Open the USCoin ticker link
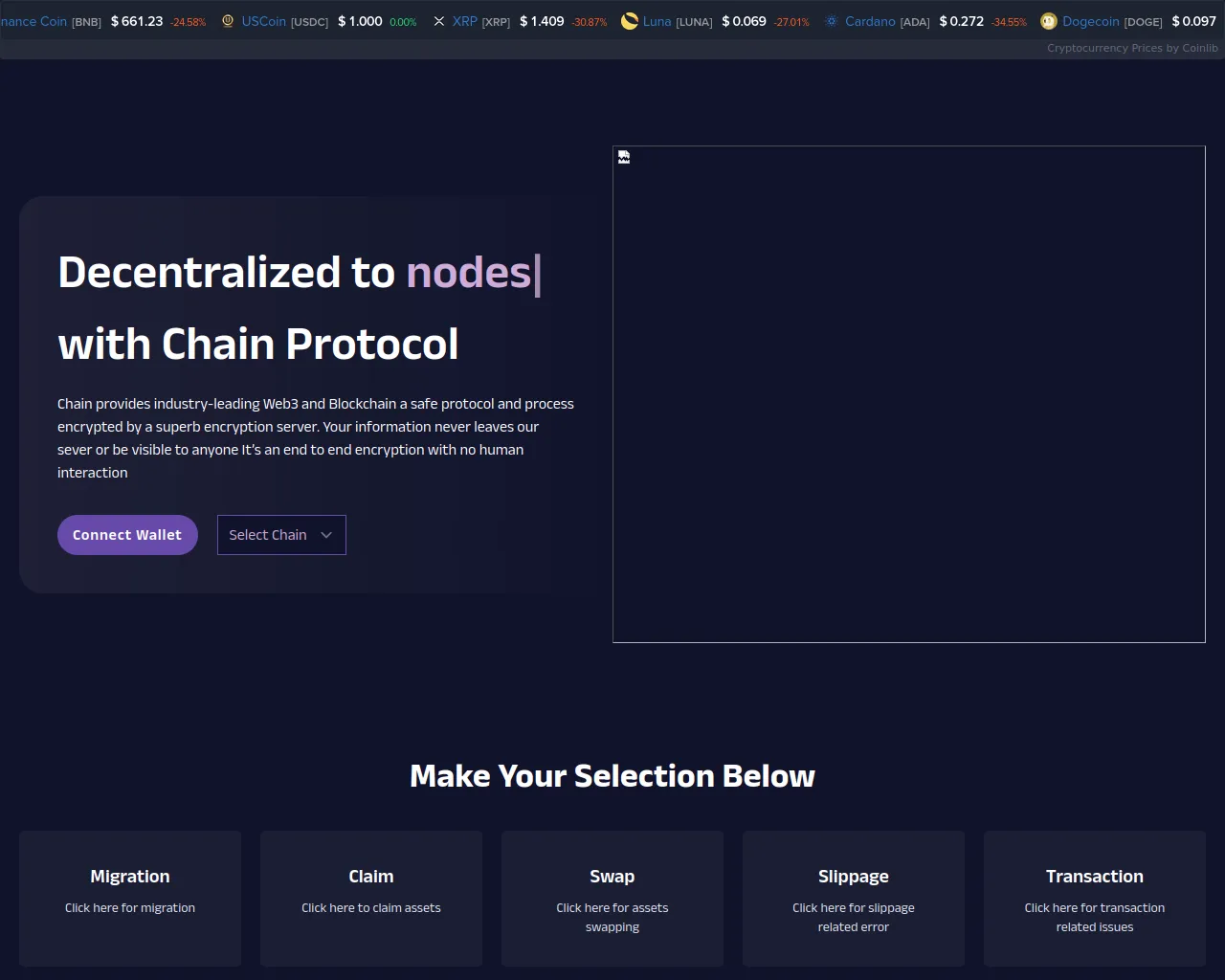 click(x=263, y=21)
